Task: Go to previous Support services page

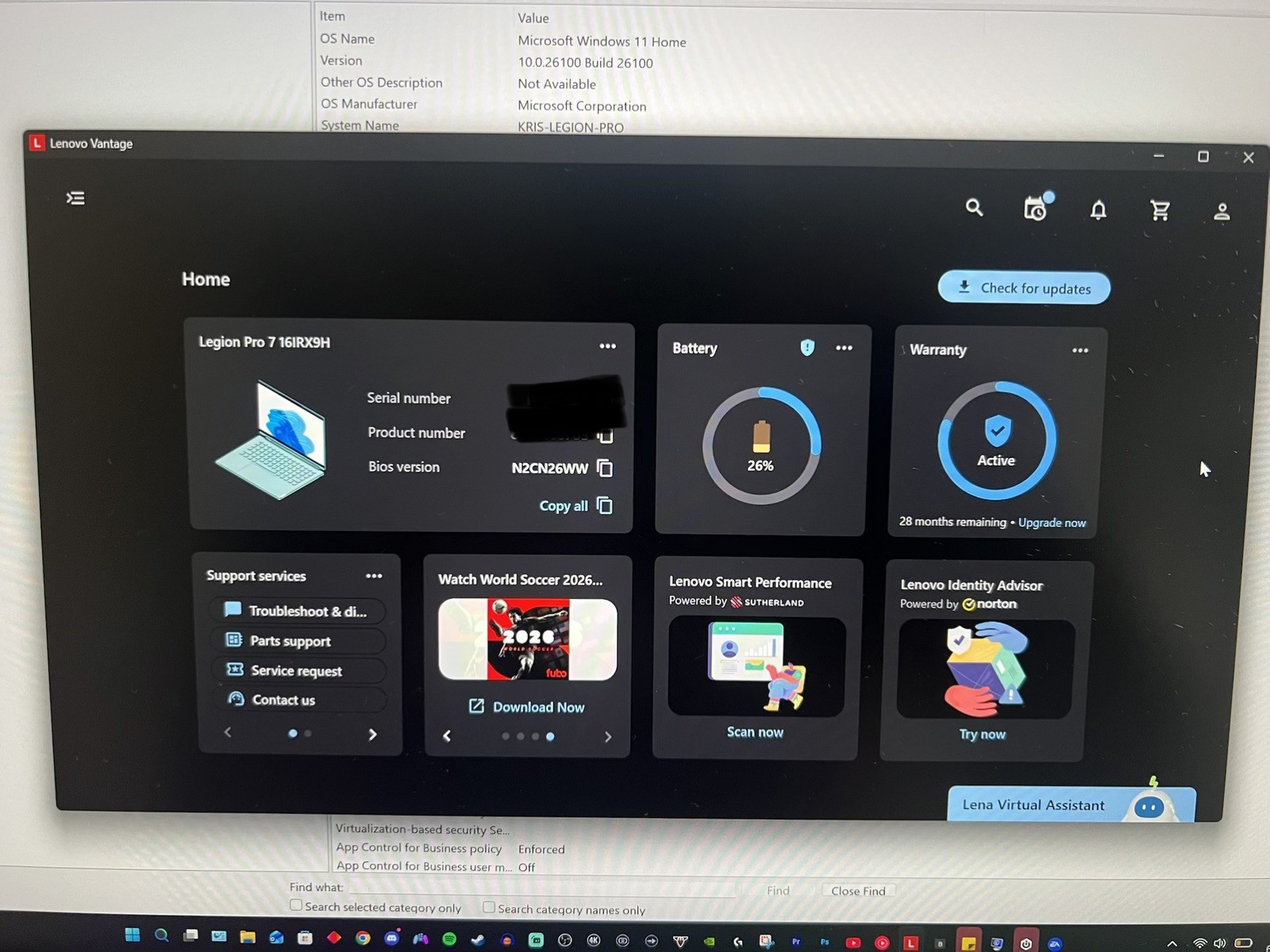Action: 228,732
